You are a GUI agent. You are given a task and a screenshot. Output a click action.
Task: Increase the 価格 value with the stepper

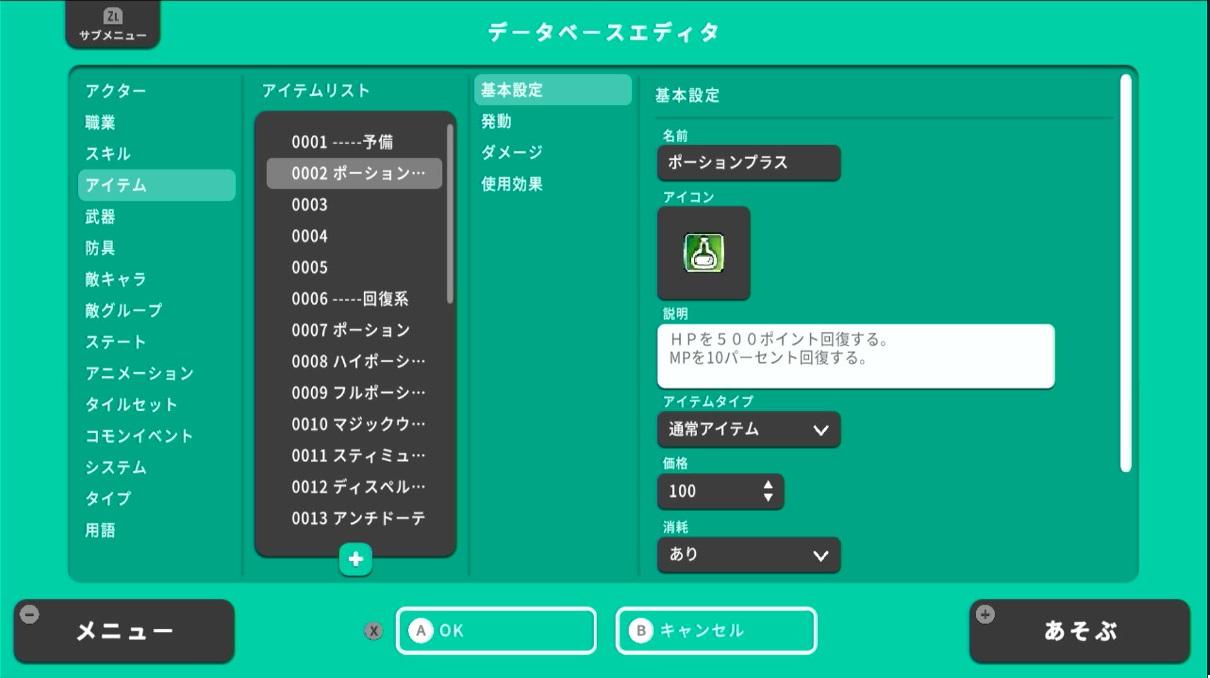767,485
